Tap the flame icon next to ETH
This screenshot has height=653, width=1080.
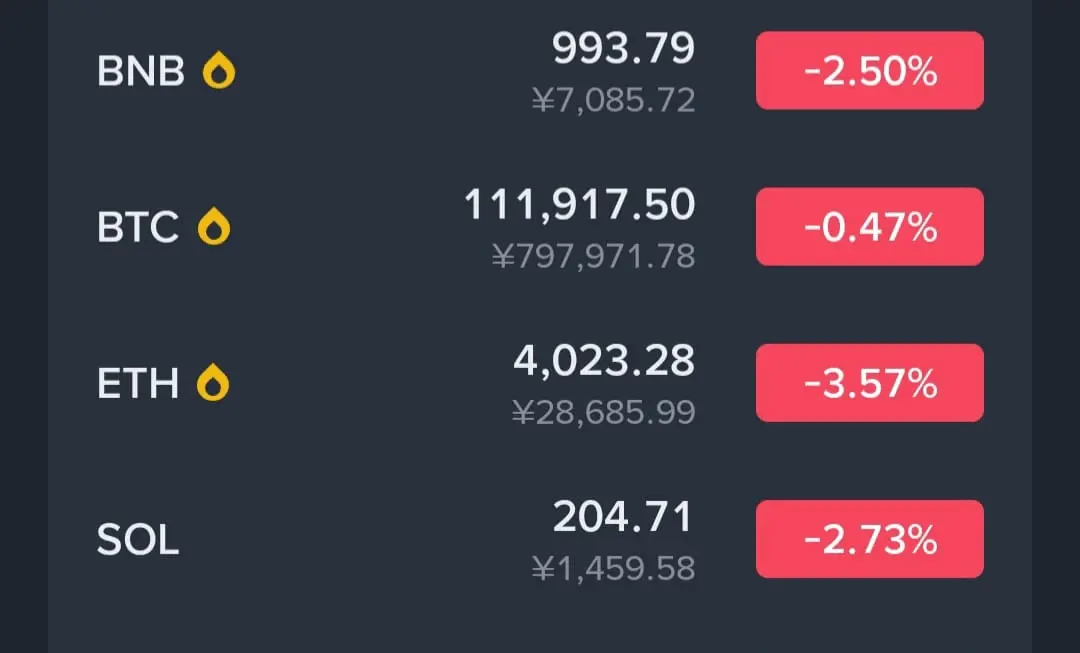tap(213, 383)
